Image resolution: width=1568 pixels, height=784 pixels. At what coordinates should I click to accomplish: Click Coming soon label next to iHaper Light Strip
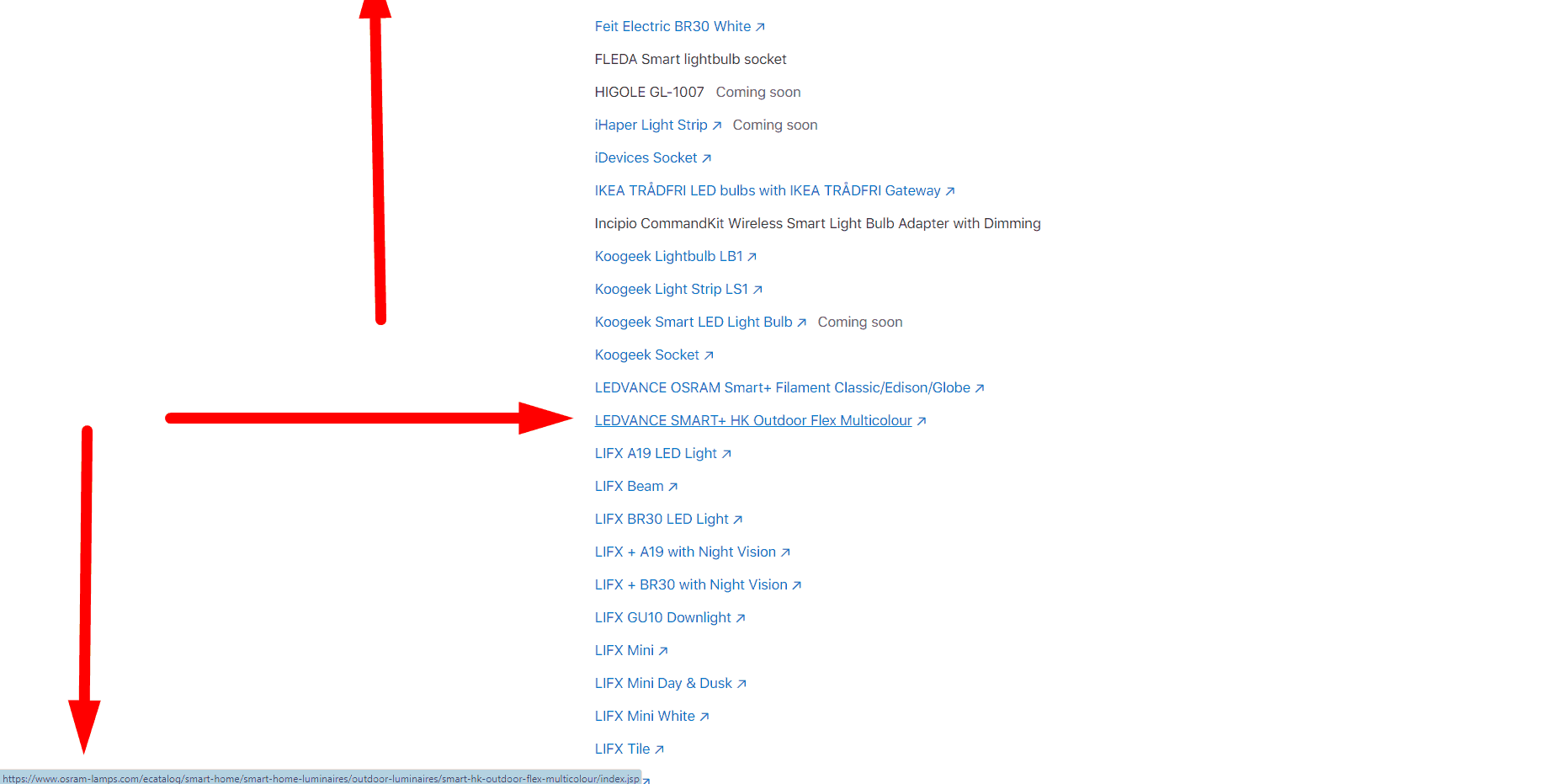click(x=775, y=125)
